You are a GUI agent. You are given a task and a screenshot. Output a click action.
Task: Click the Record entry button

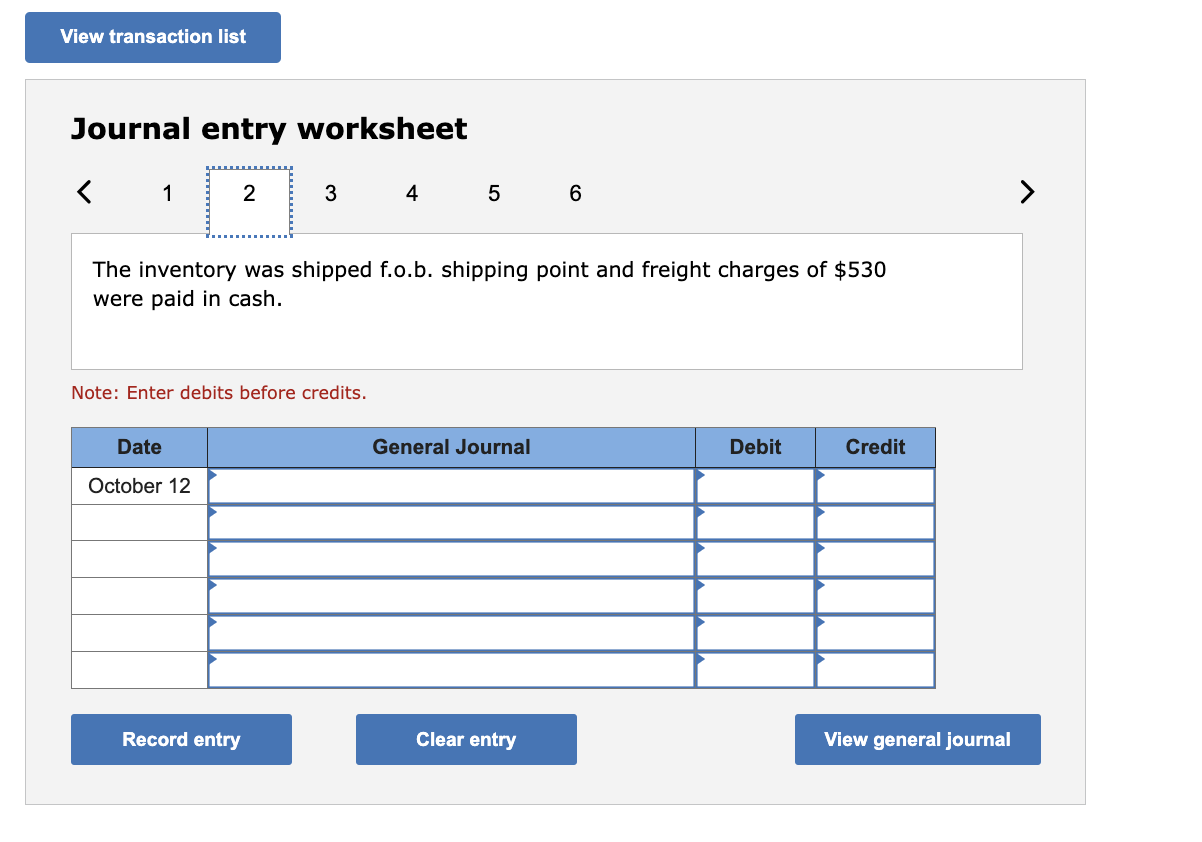click(181, 739)
